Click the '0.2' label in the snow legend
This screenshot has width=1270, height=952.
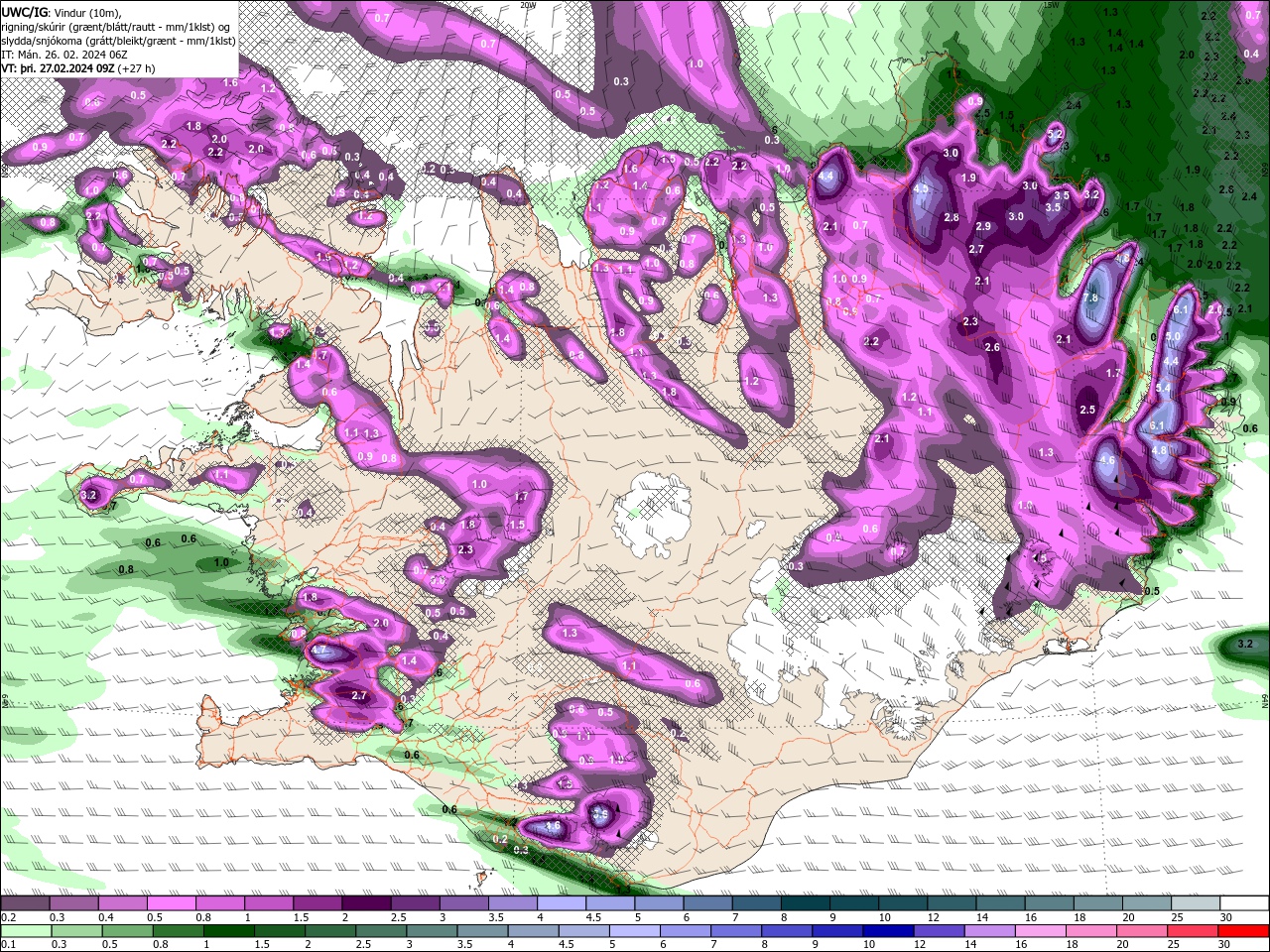(x=8, y=917)
